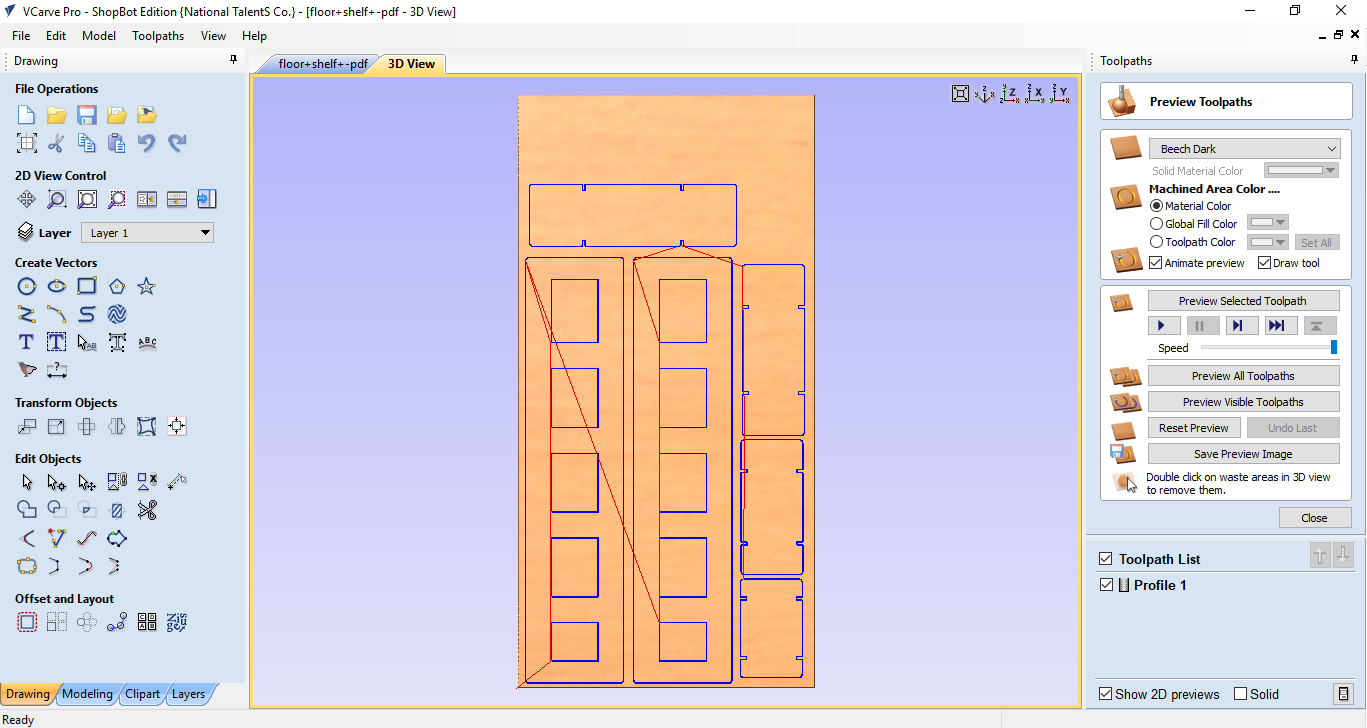Screen dimensions: 1367x728
Task: Click the Save file floppy disk icon
Action: (87, 115)
